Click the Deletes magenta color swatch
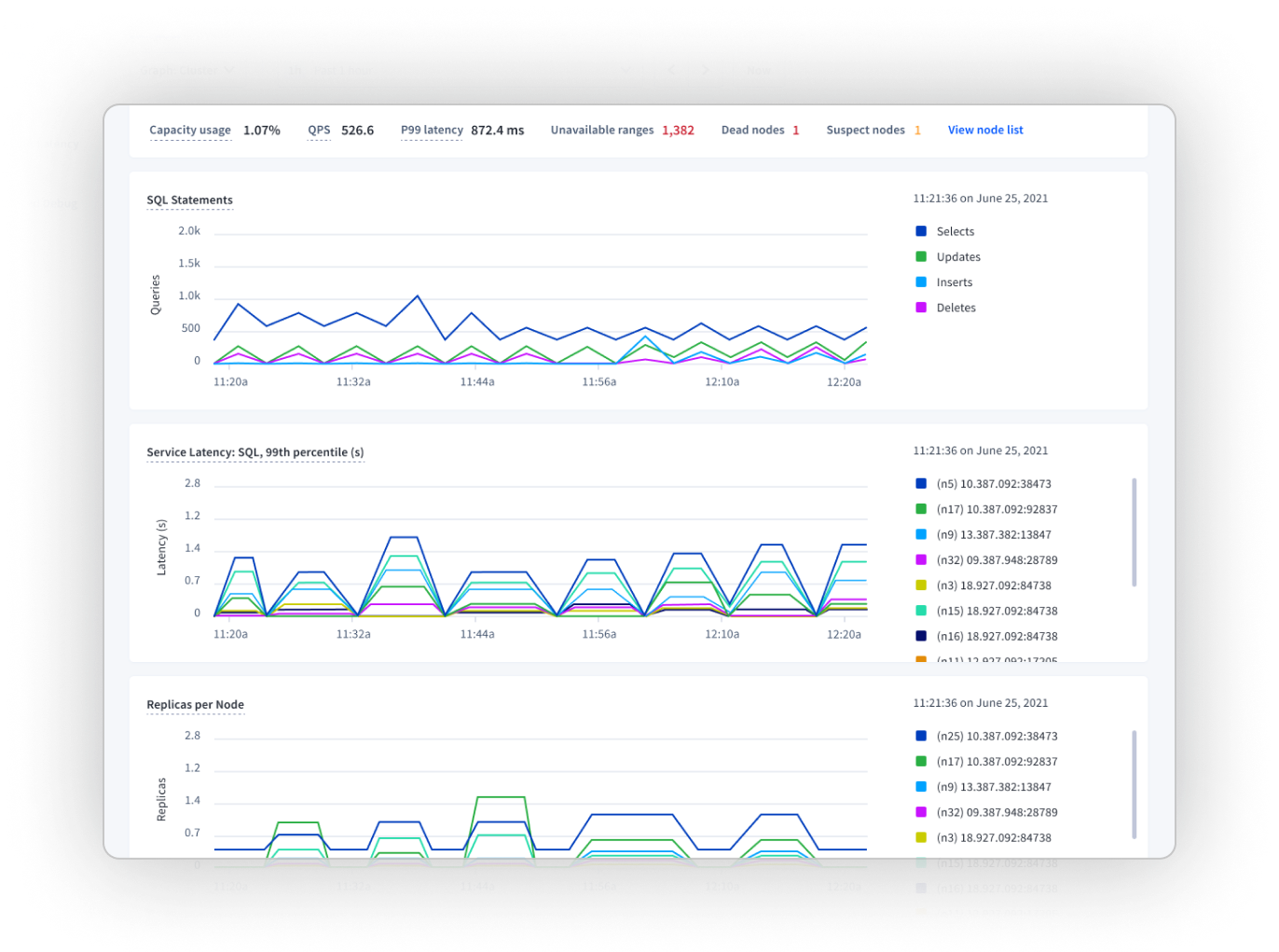Screen dimensions: 1279x952 click(x=921, y=308)
